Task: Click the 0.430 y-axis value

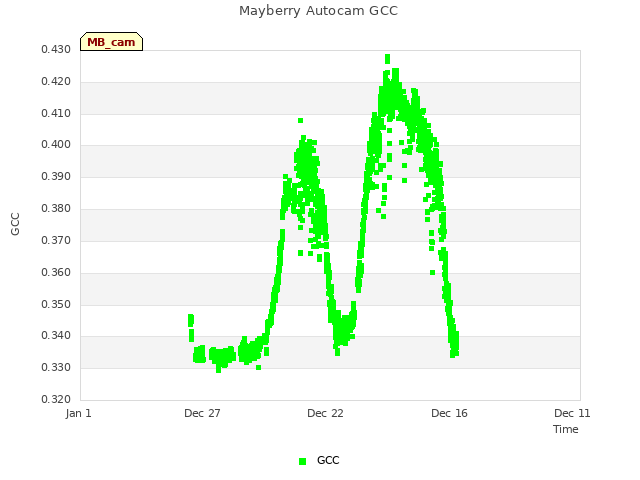Action: (x=56, y=49)
